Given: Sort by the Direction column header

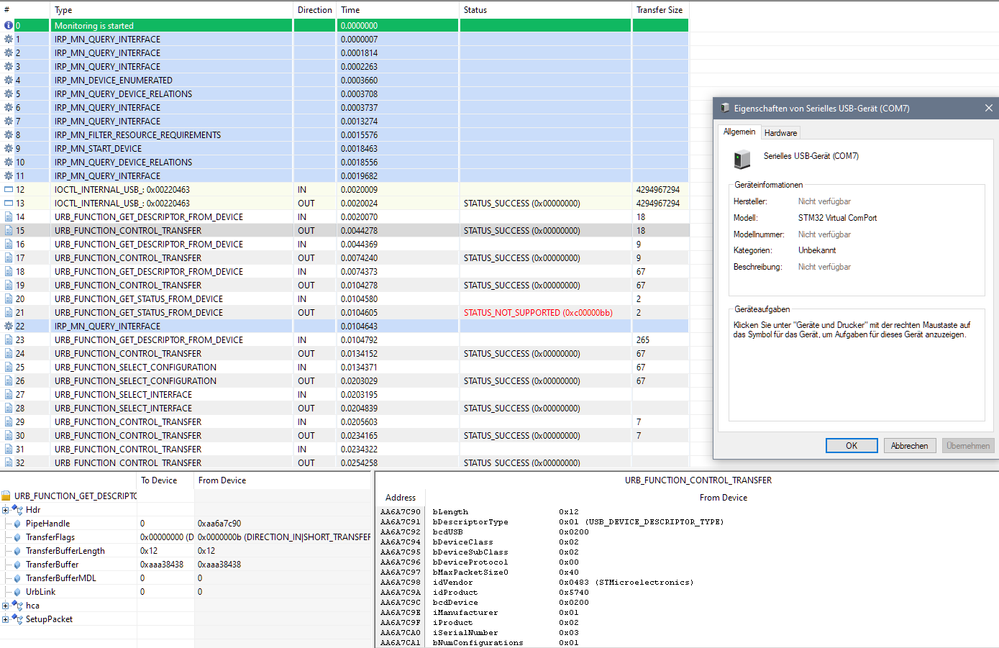Looking at the screenshot, I should 315,10.
